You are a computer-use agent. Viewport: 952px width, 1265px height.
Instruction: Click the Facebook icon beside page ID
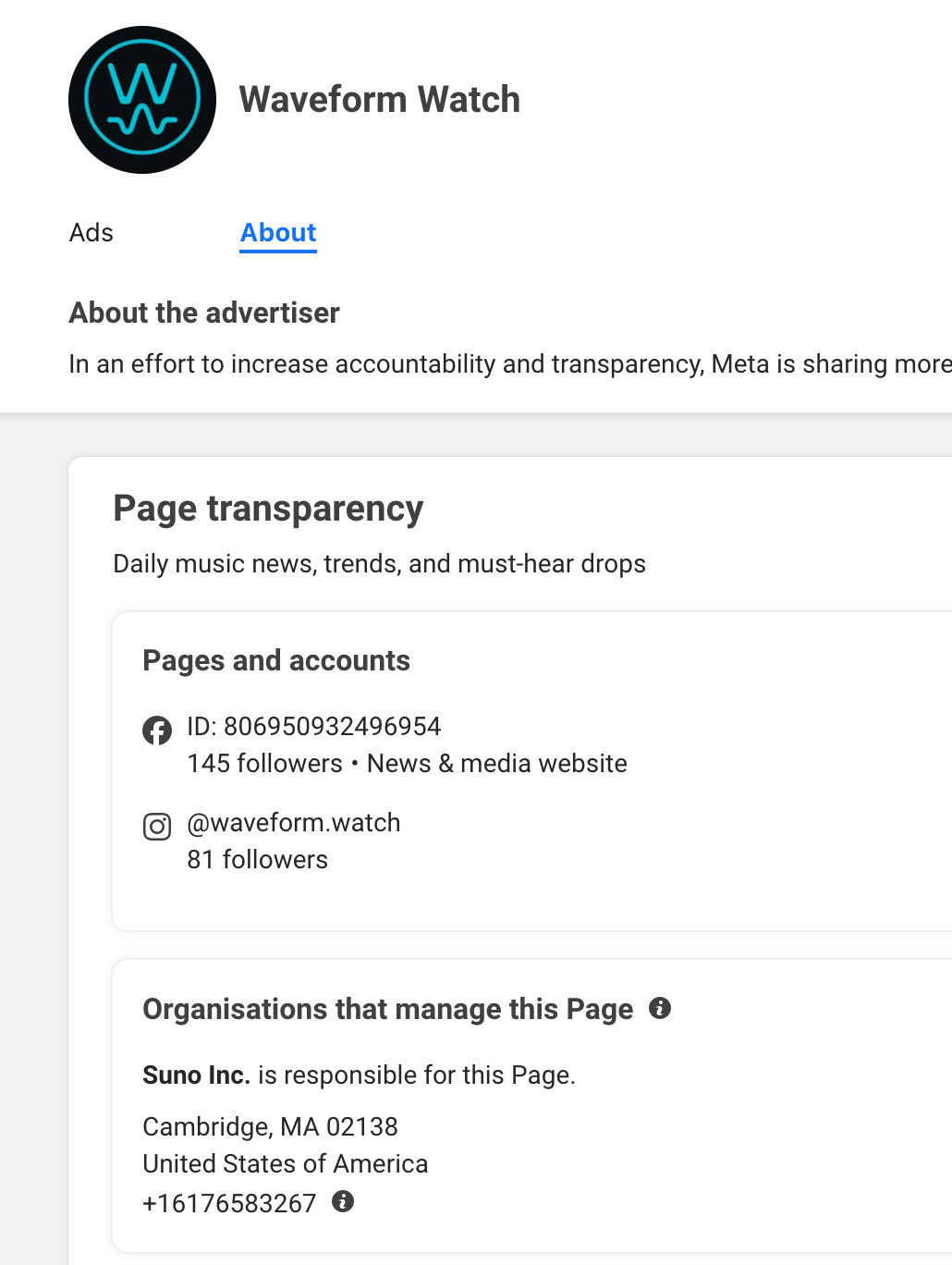click(x=157, y=731)
